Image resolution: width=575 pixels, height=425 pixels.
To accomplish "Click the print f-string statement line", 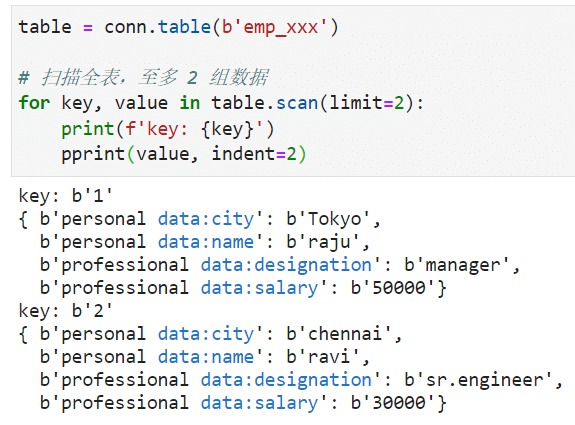I will [x=168, y=129].
